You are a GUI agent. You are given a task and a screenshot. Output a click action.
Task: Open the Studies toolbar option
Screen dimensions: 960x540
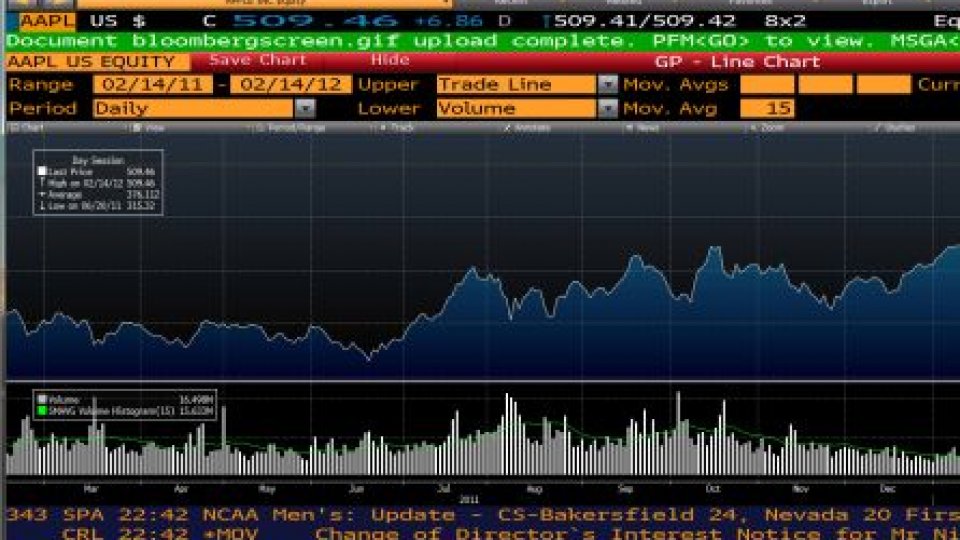(898, 128)
